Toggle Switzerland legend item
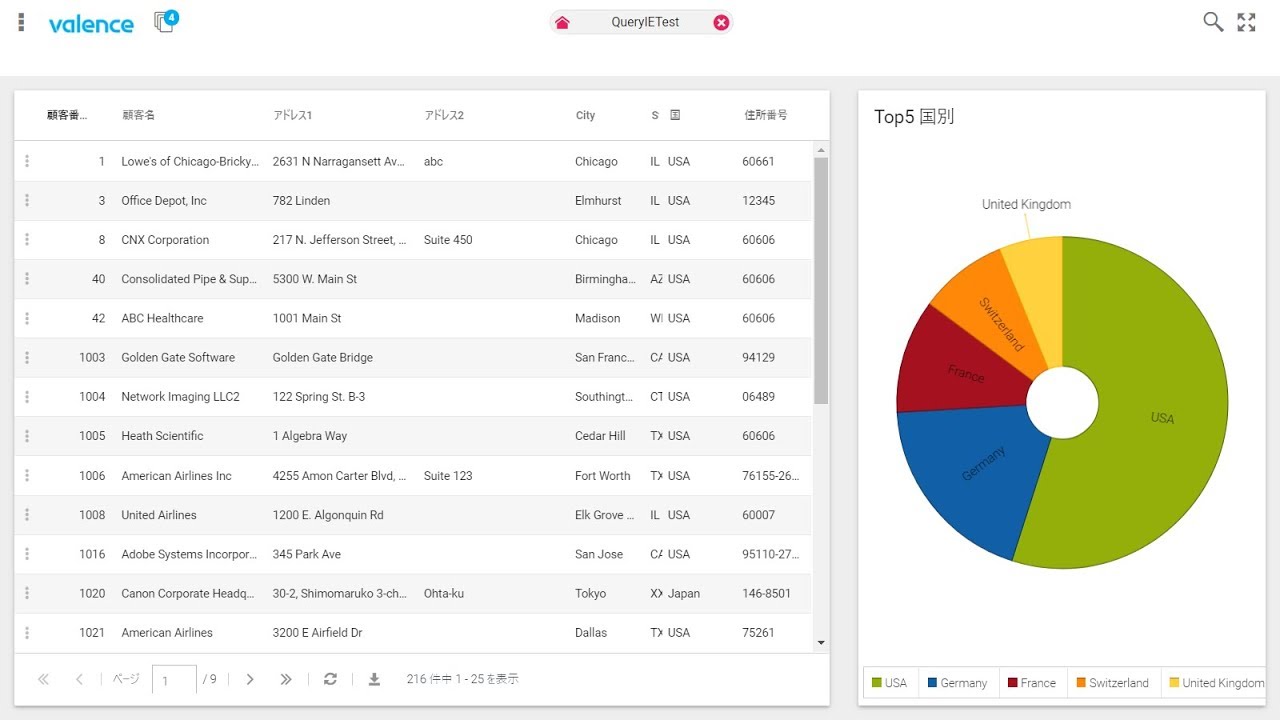This screenshot has height=720, width=1280. (1112, 683)
